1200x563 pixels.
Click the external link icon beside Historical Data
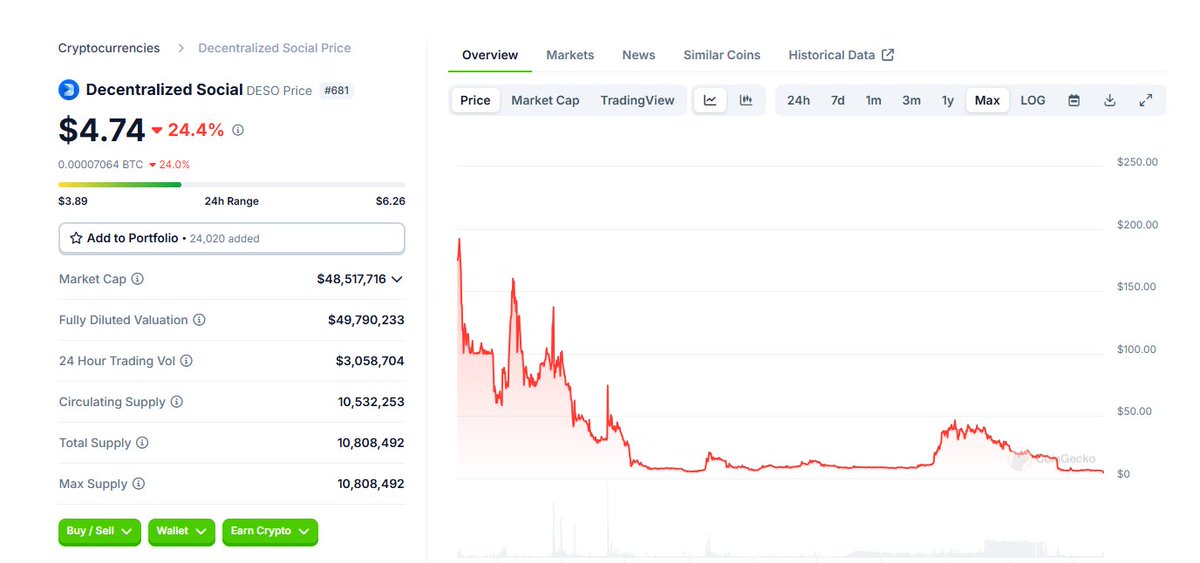pyautogui.click(x=888, y=55)
